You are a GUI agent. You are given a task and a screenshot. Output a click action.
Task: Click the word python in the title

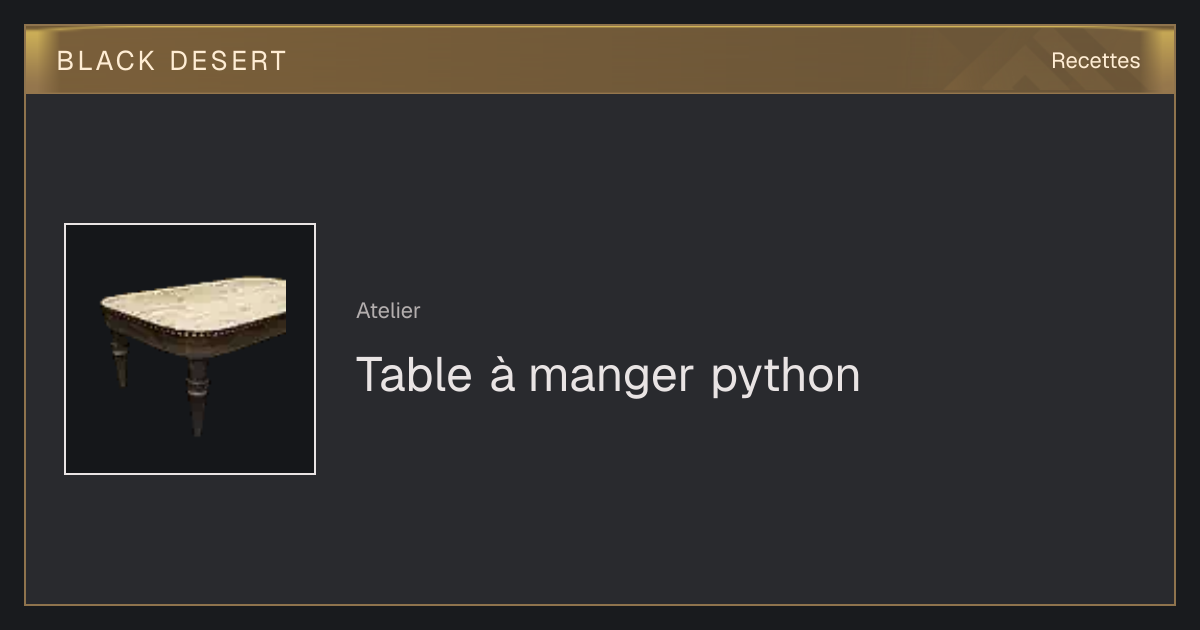(786, 378)
